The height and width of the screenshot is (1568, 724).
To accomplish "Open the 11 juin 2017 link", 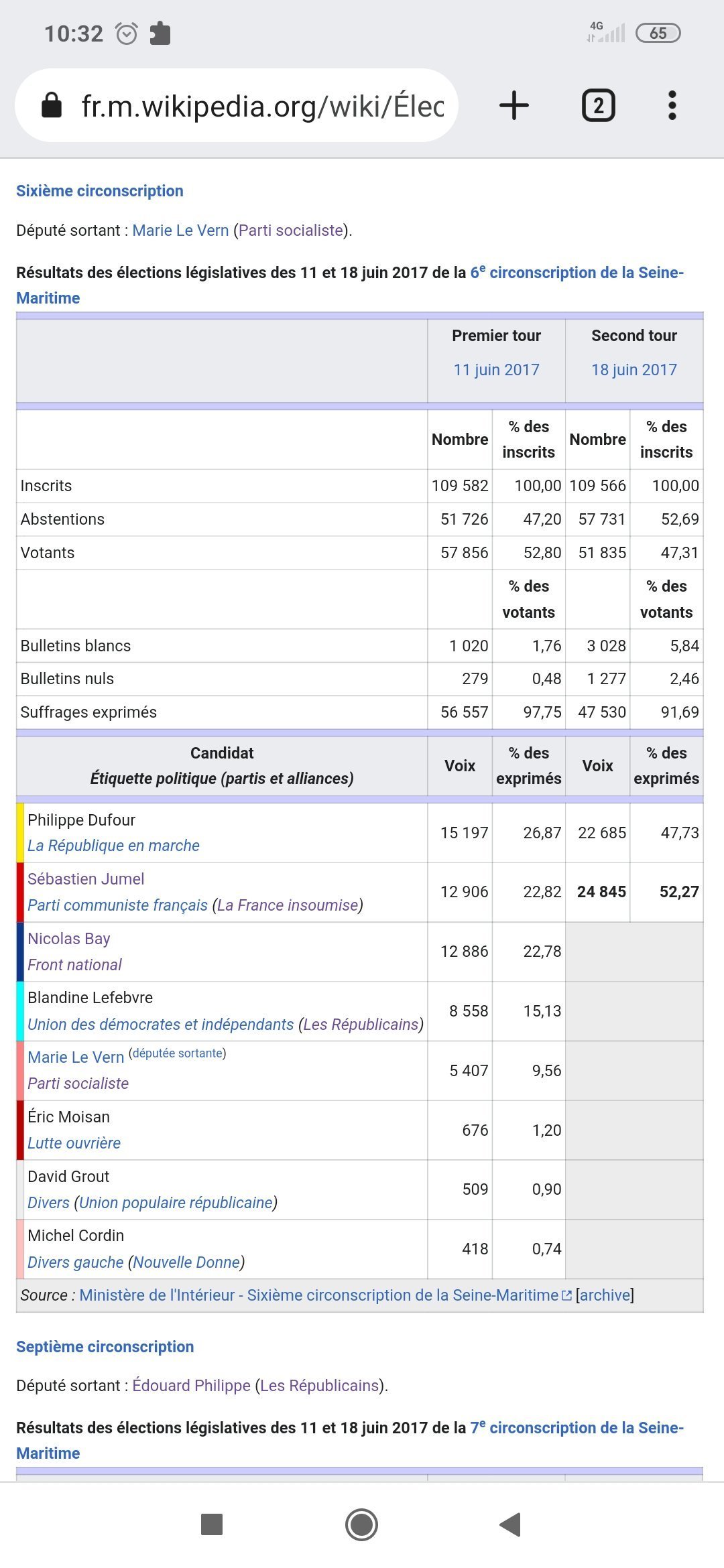I will coord(496,370).
